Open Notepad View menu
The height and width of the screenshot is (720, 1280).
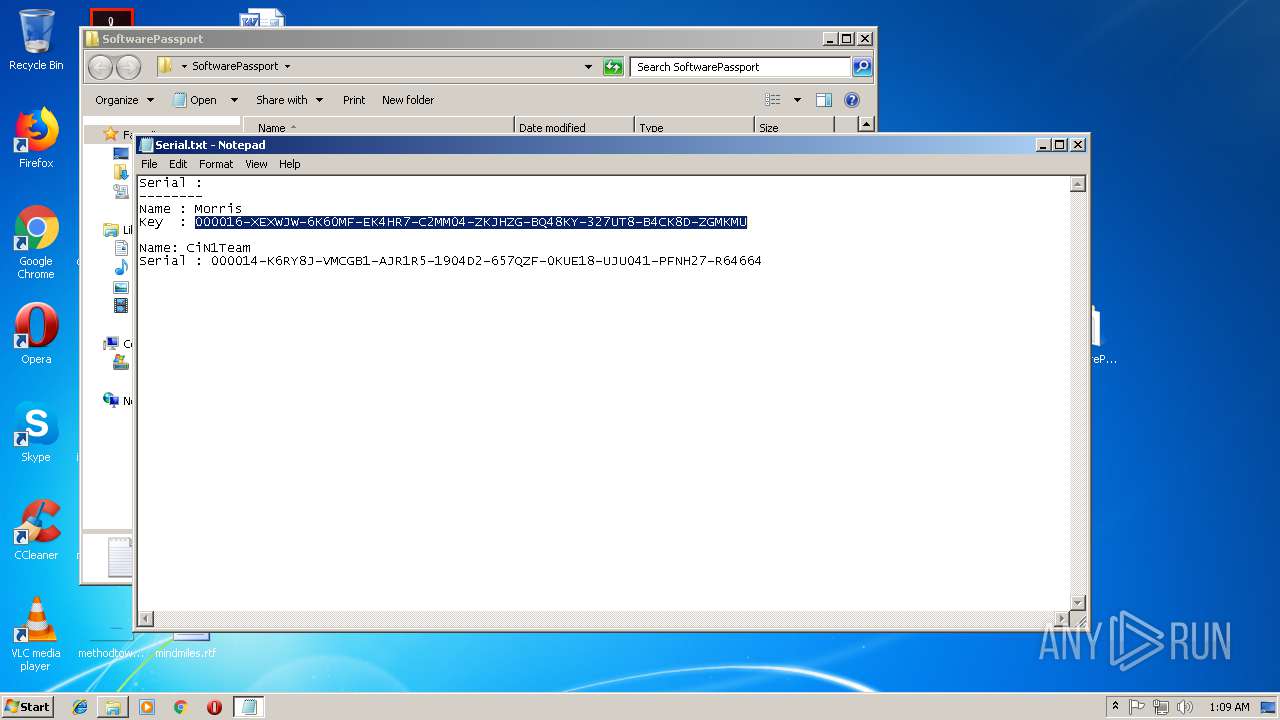256,164
